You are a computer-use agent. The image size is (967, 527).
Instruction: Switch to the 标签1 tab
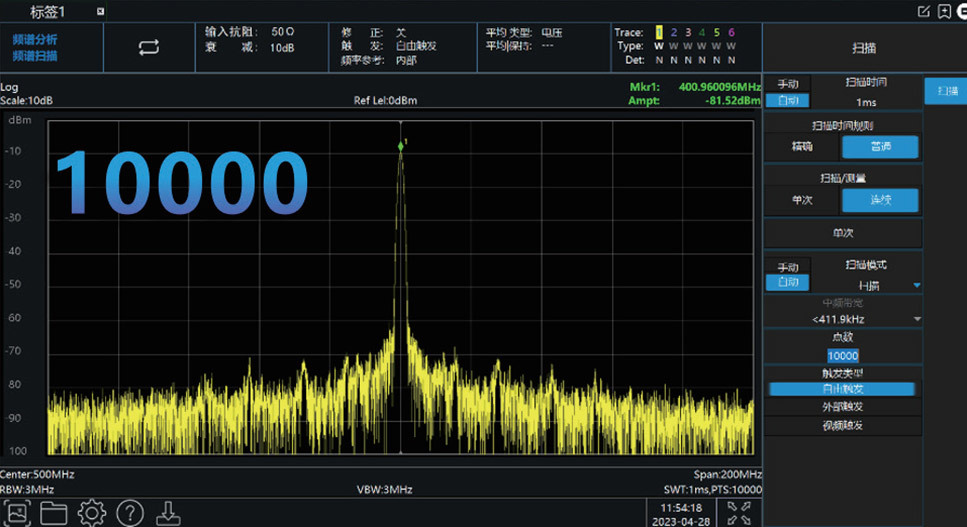coord(47,11)
